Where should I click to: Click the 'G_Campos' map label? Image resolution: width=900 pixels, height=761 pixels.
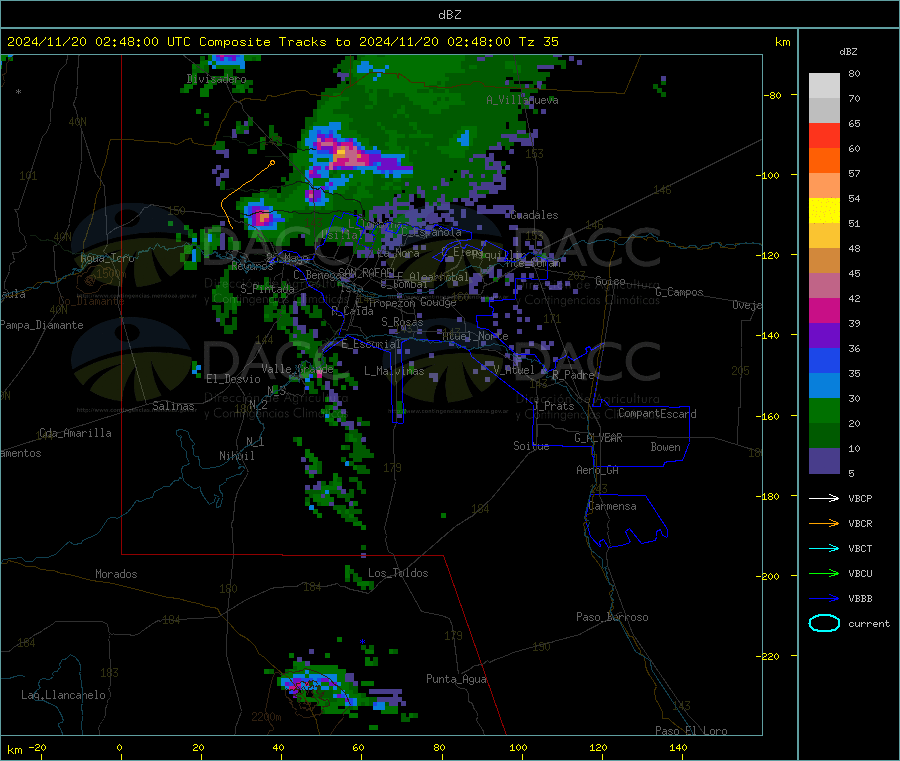[679, 292]
